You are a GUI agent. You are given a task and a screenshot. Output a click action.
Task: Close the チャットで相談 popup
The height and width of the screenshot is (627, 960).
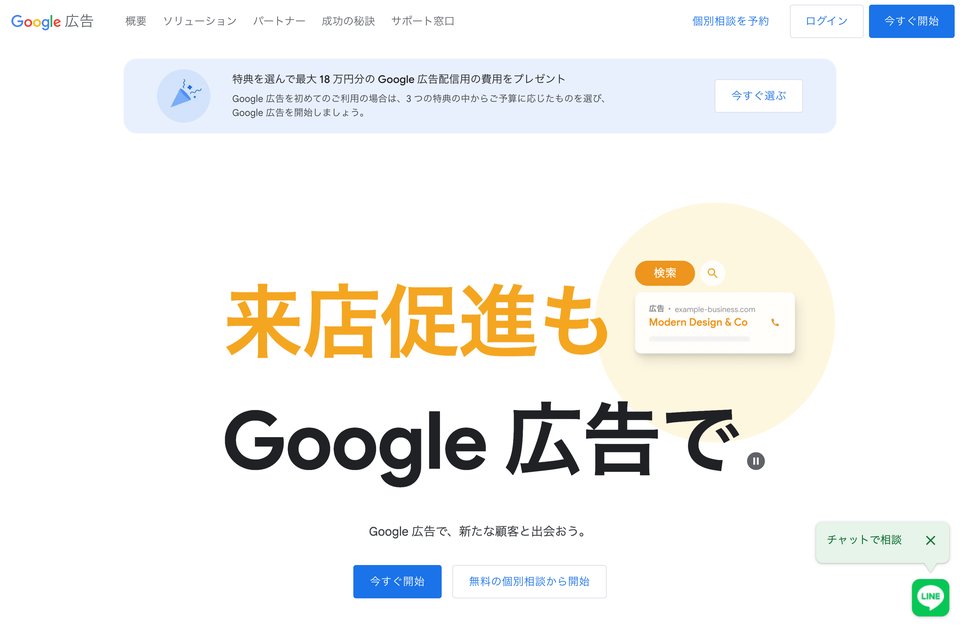pos(931,540)
